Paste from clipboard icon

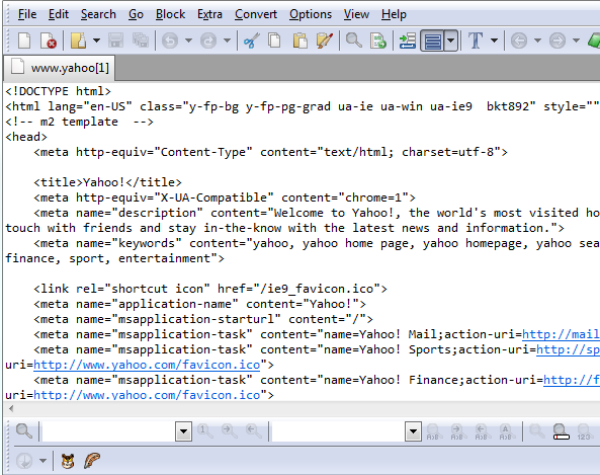300,41
